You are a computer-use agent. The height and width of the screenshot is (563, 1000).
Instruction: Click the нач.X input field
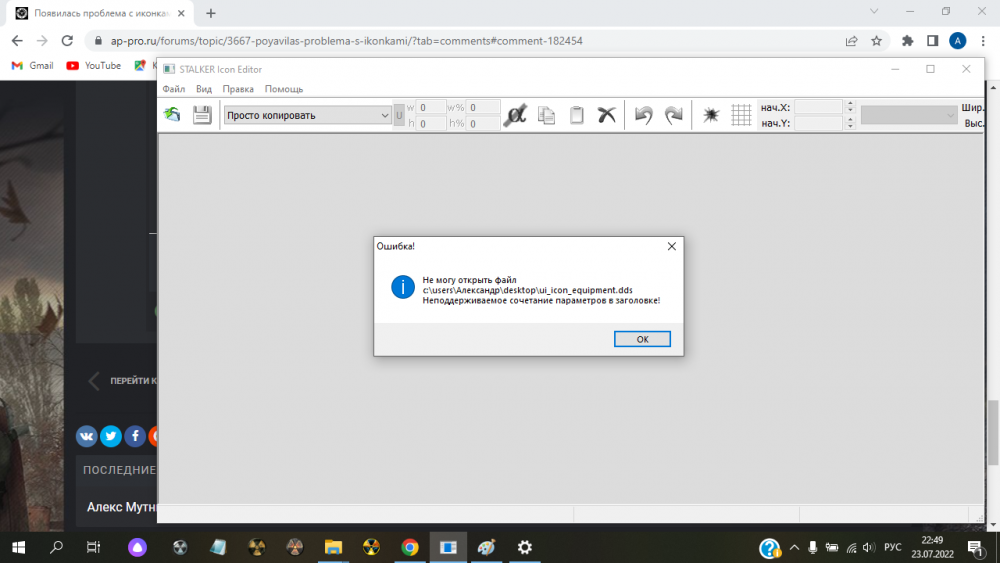click(819, 107)
